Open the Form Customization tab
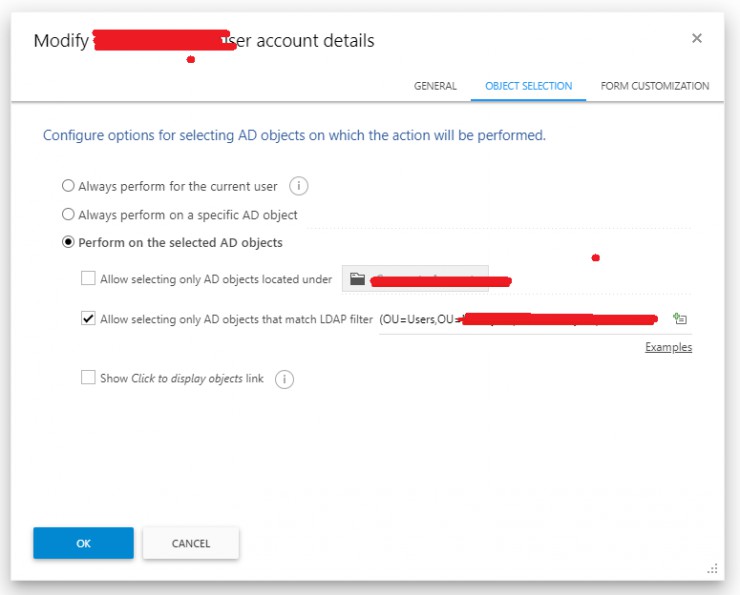Screen dimensions: 740x595 [654, 86]
